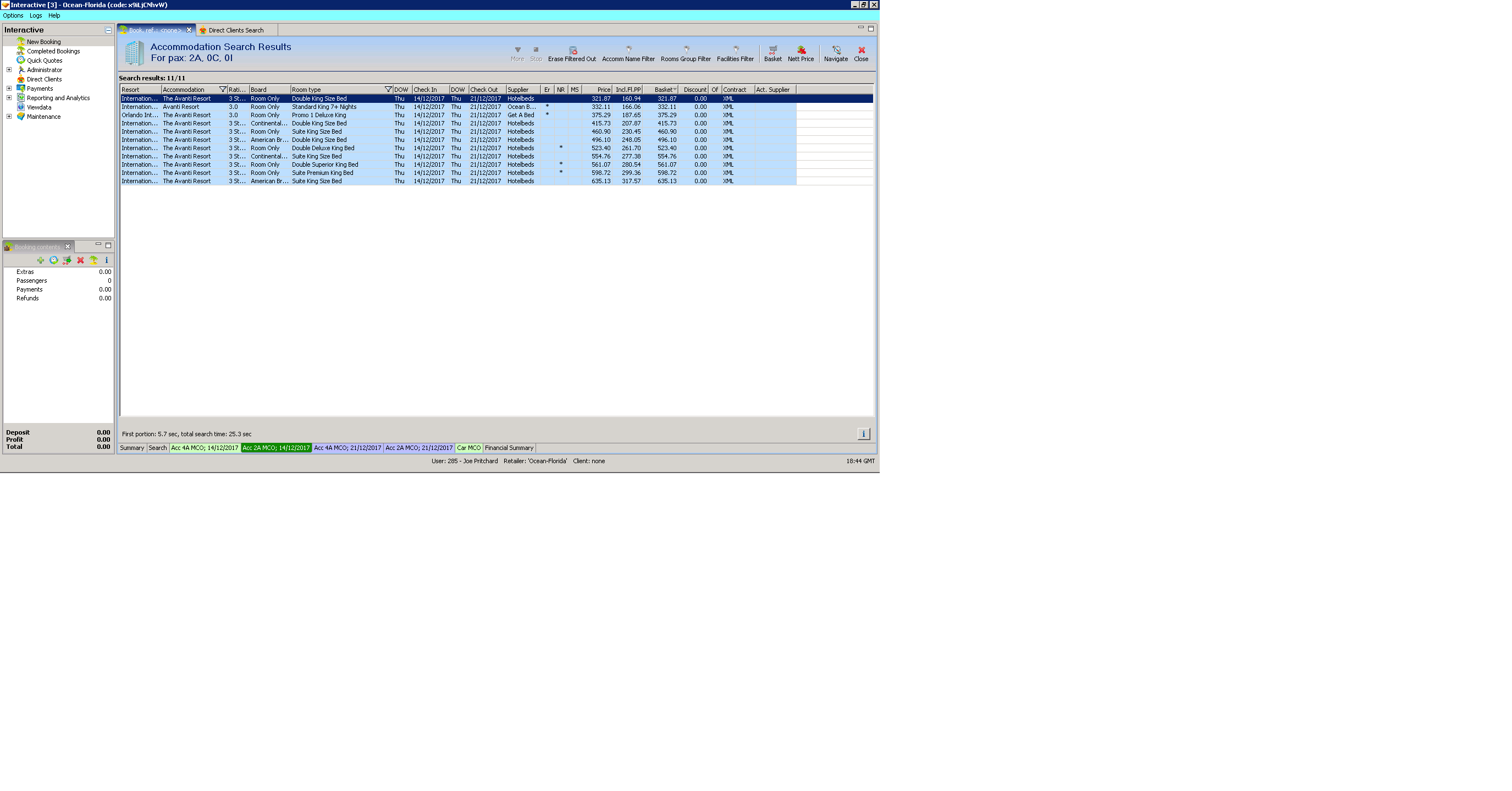1512x791 pixels.
Task: Click the Navigate compass icon
Action: [x=836, y=51]
